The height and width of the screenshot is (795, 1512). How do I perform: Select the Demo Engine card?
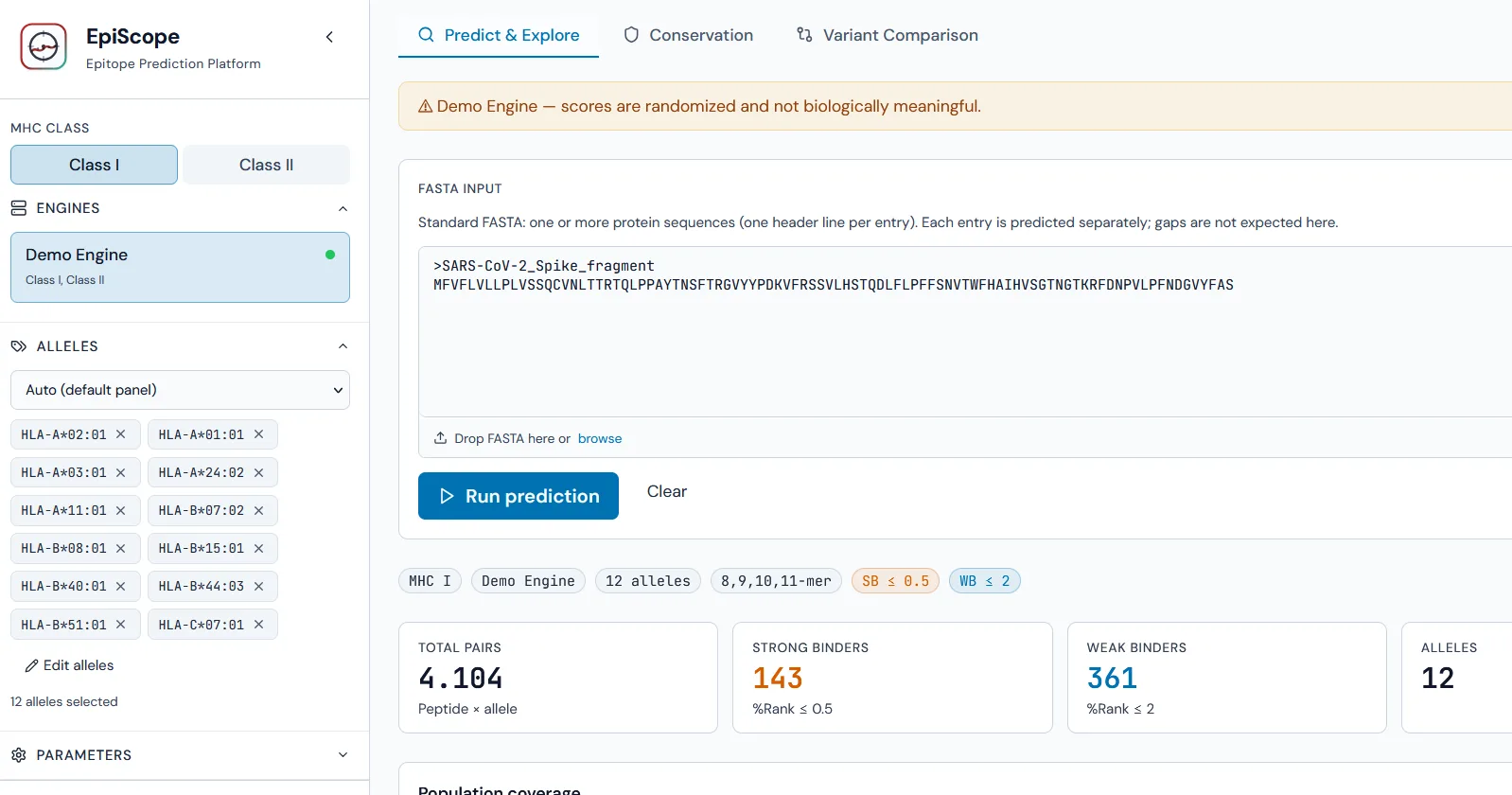tap(180, 268)
